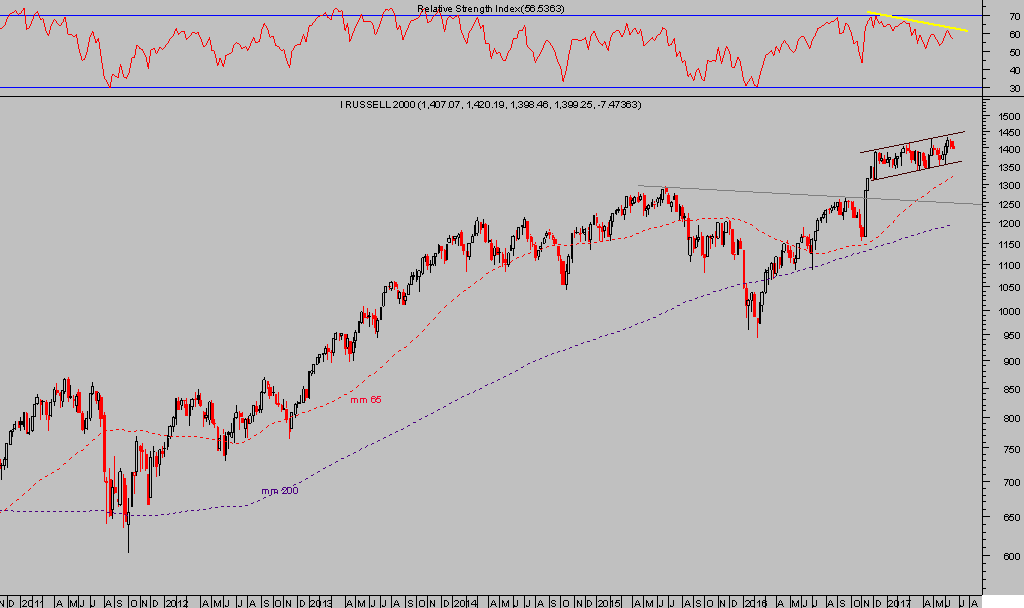Click the 2017 year label on time axis
The width and height of the screenshot is (1024, 608).
[x=900, y=603]
